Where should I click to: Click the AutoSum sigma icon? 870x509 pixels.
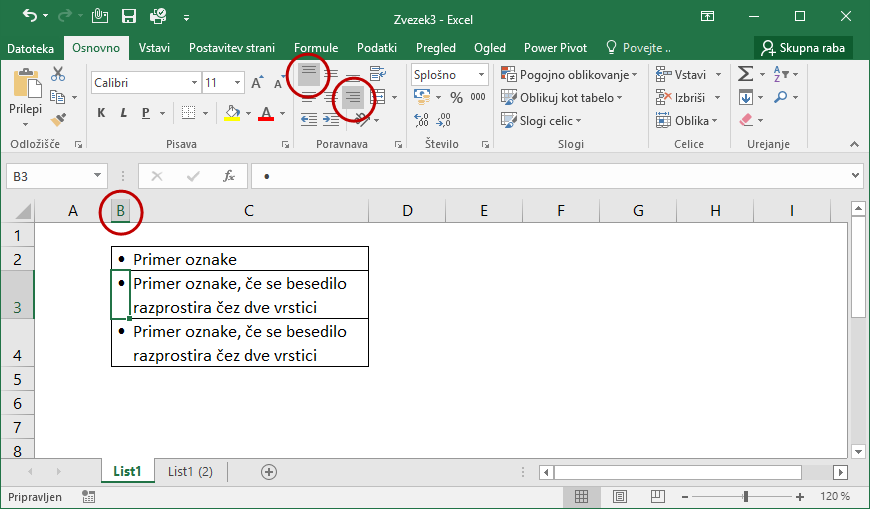pos(745,73)
